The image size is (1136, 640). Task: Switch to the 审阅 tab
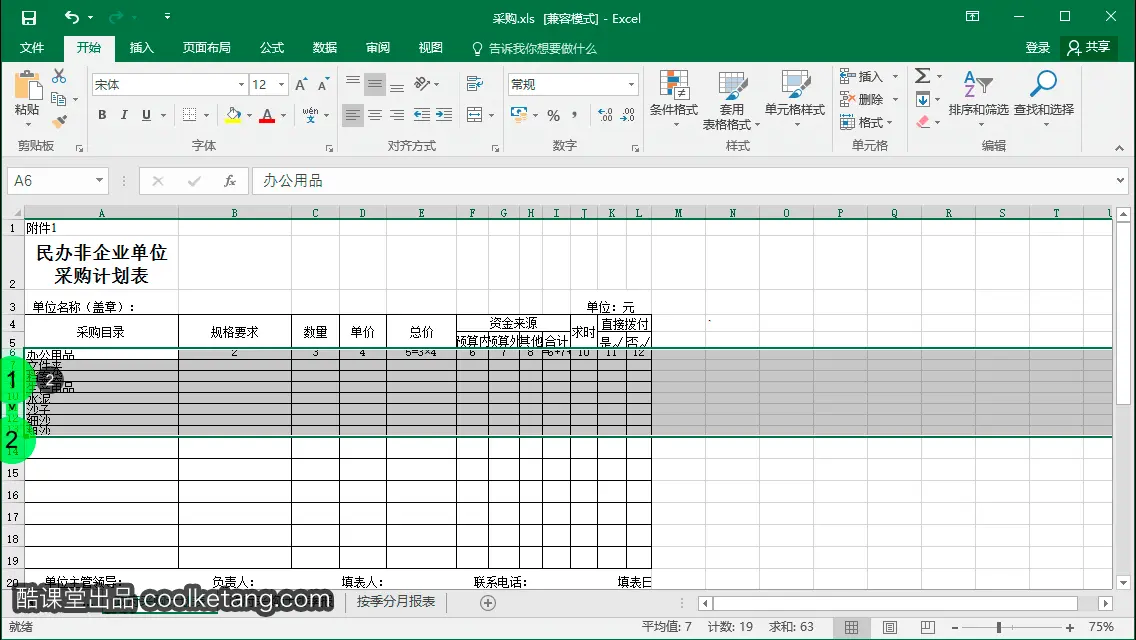pos(377,48)
